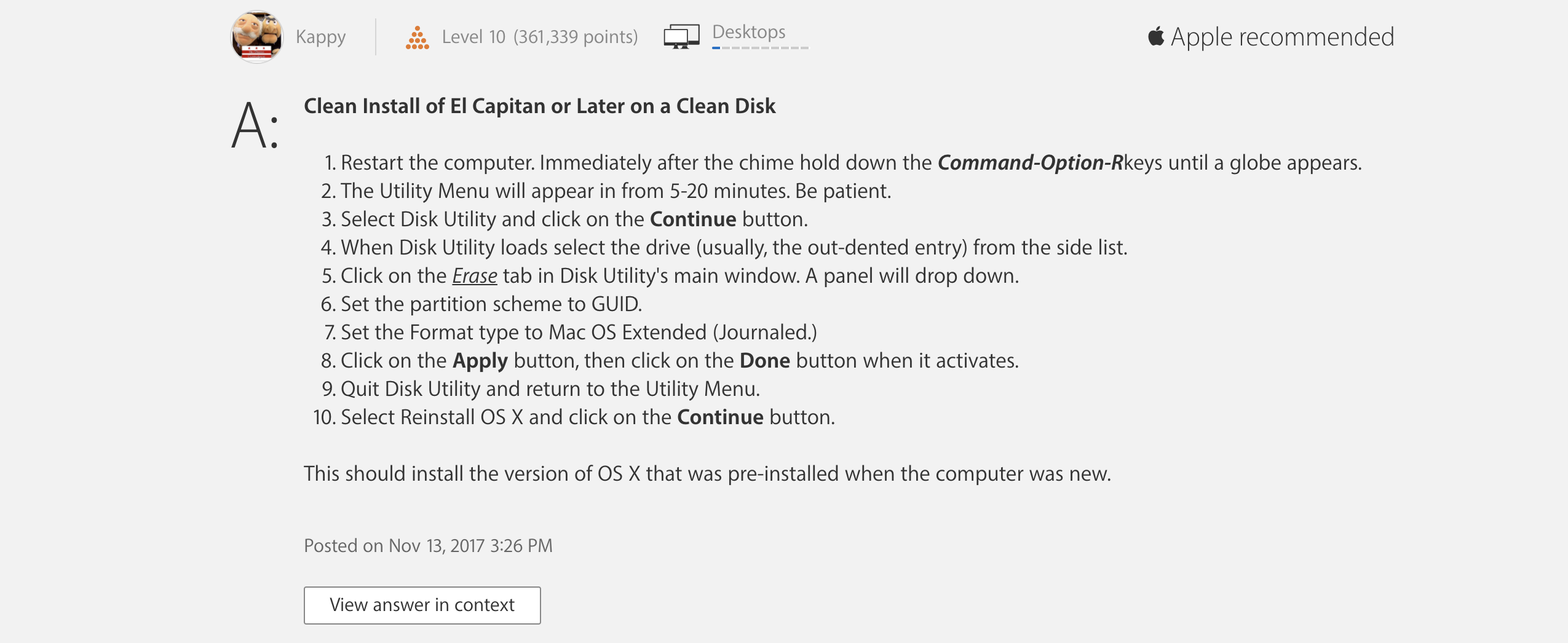Open the Kappy username link
The width and height of the screenshot is (1568, 643).
pyautogui.click(x=320, y=37)
